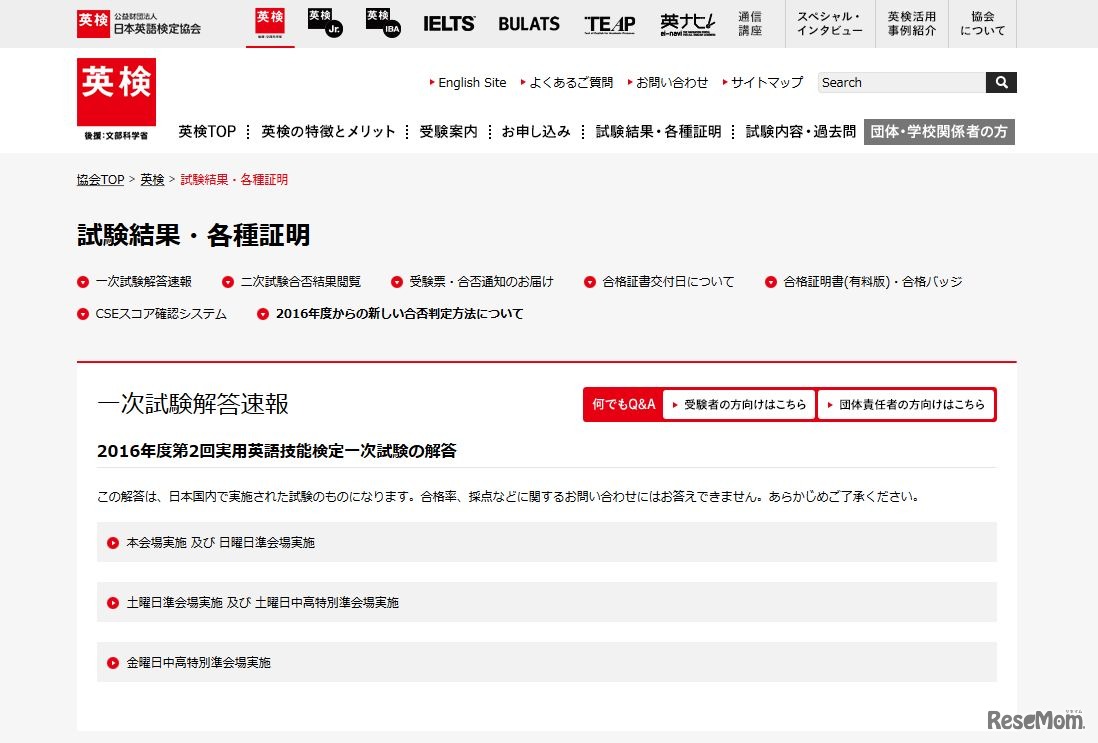Select 試験結果・各種証明 in main navigation
This screenshot has height=743, width=1098.
[658, 132]
